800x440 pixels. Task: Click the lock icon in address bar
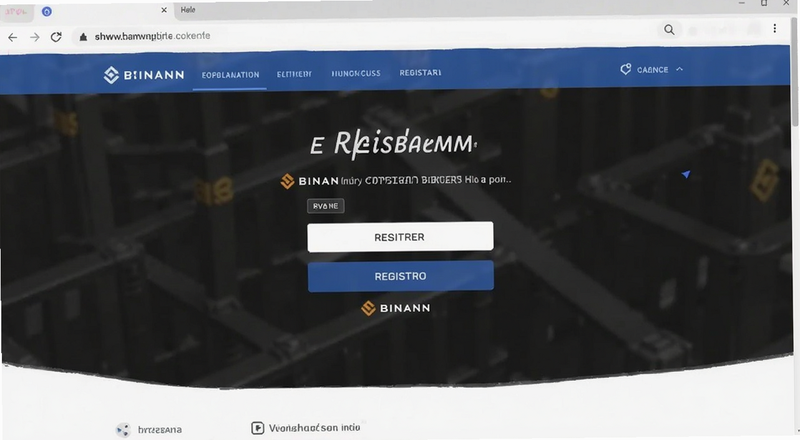(83, 37)
